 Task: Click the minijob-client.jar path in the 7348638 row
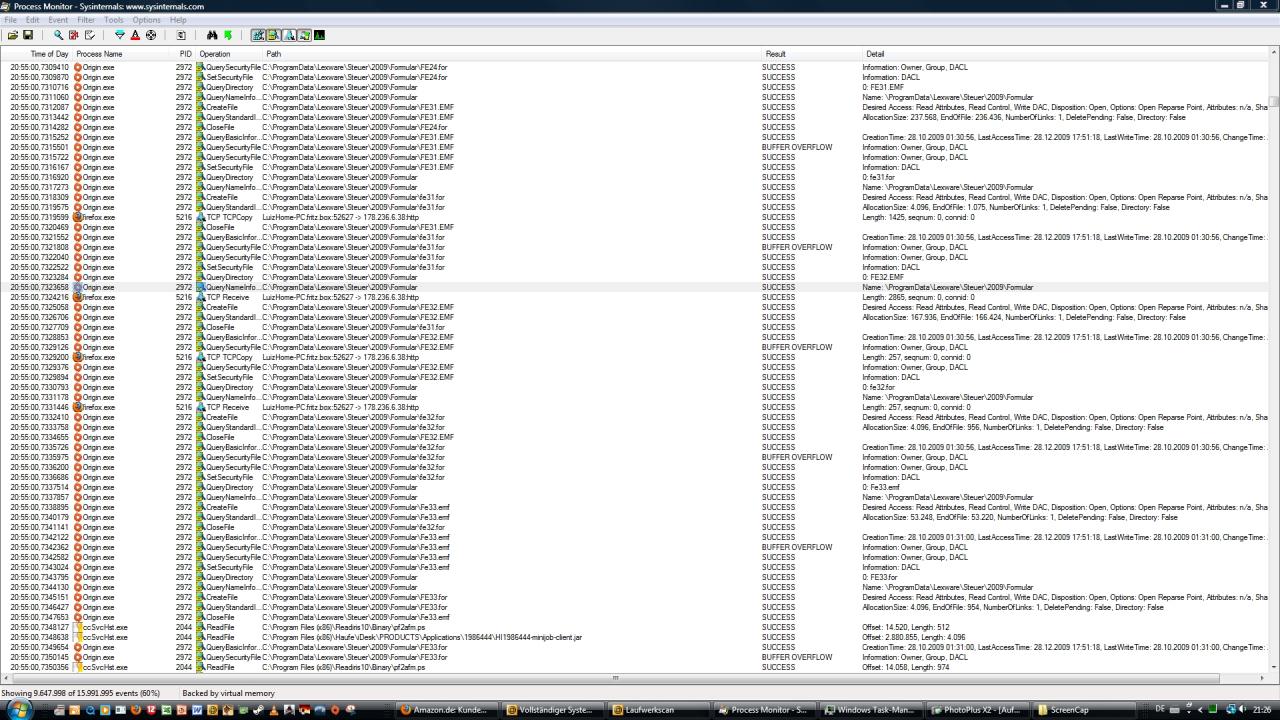click(422, 637)
